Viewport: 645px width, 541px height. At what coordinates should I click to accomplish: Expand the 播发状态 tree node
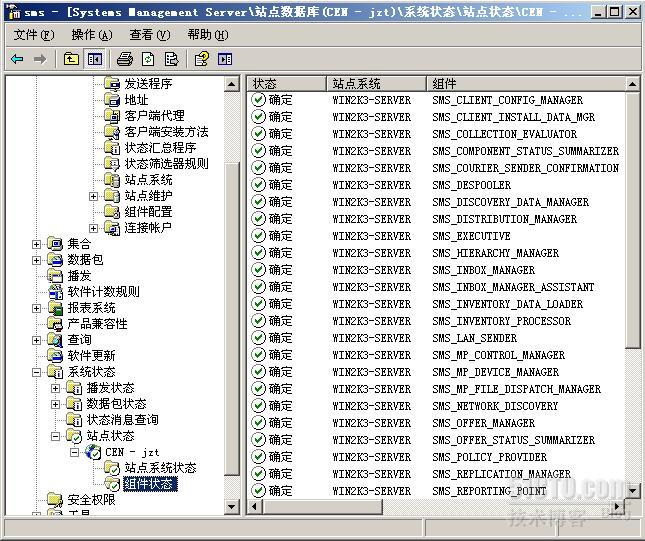tap(55, 388)
